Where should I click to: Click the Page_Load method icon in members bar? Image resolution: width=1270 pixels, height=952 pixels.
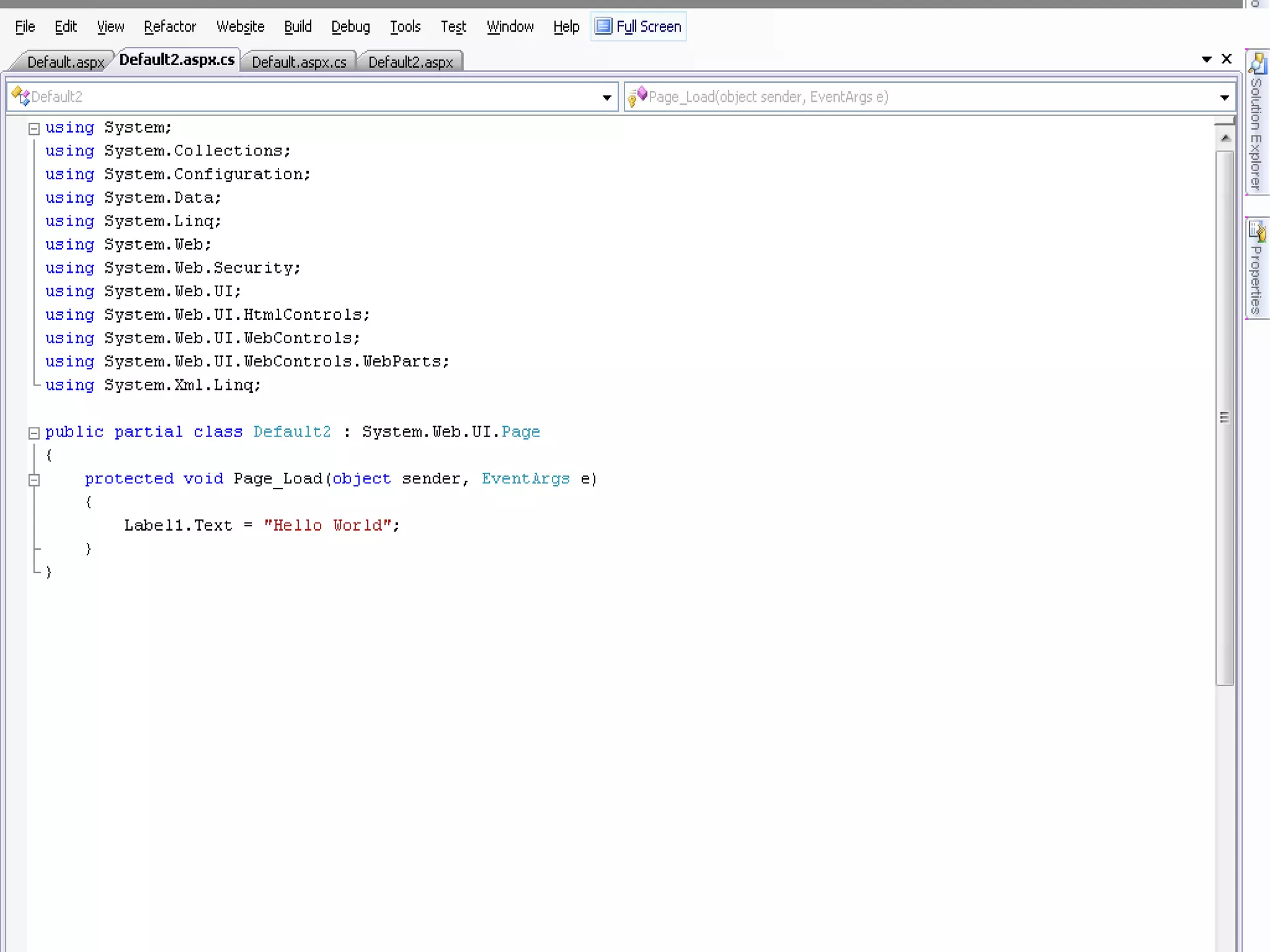pos(637,97)
